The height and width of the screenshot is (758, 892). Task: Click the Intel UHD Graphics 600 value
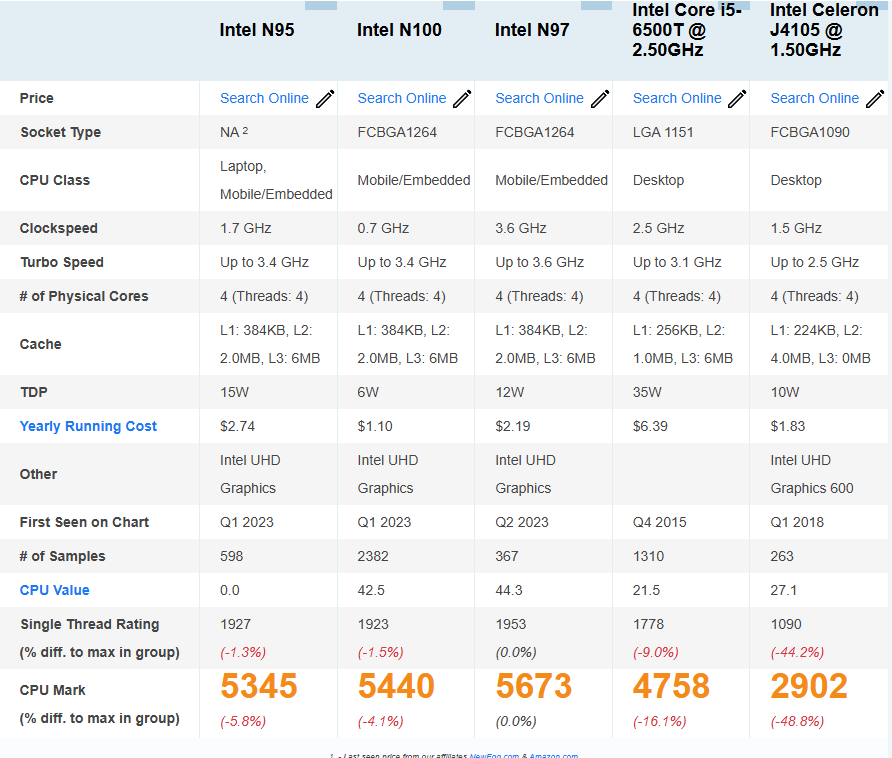coord(812,474)
